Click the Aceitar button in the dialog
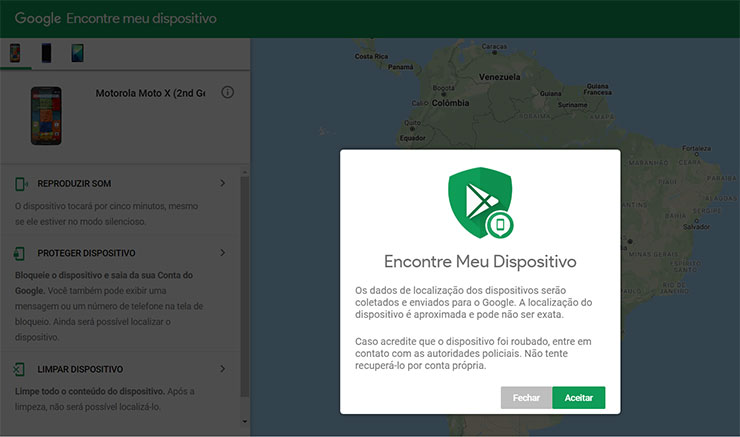Screen dimensions: 740x437 point(579,397)
